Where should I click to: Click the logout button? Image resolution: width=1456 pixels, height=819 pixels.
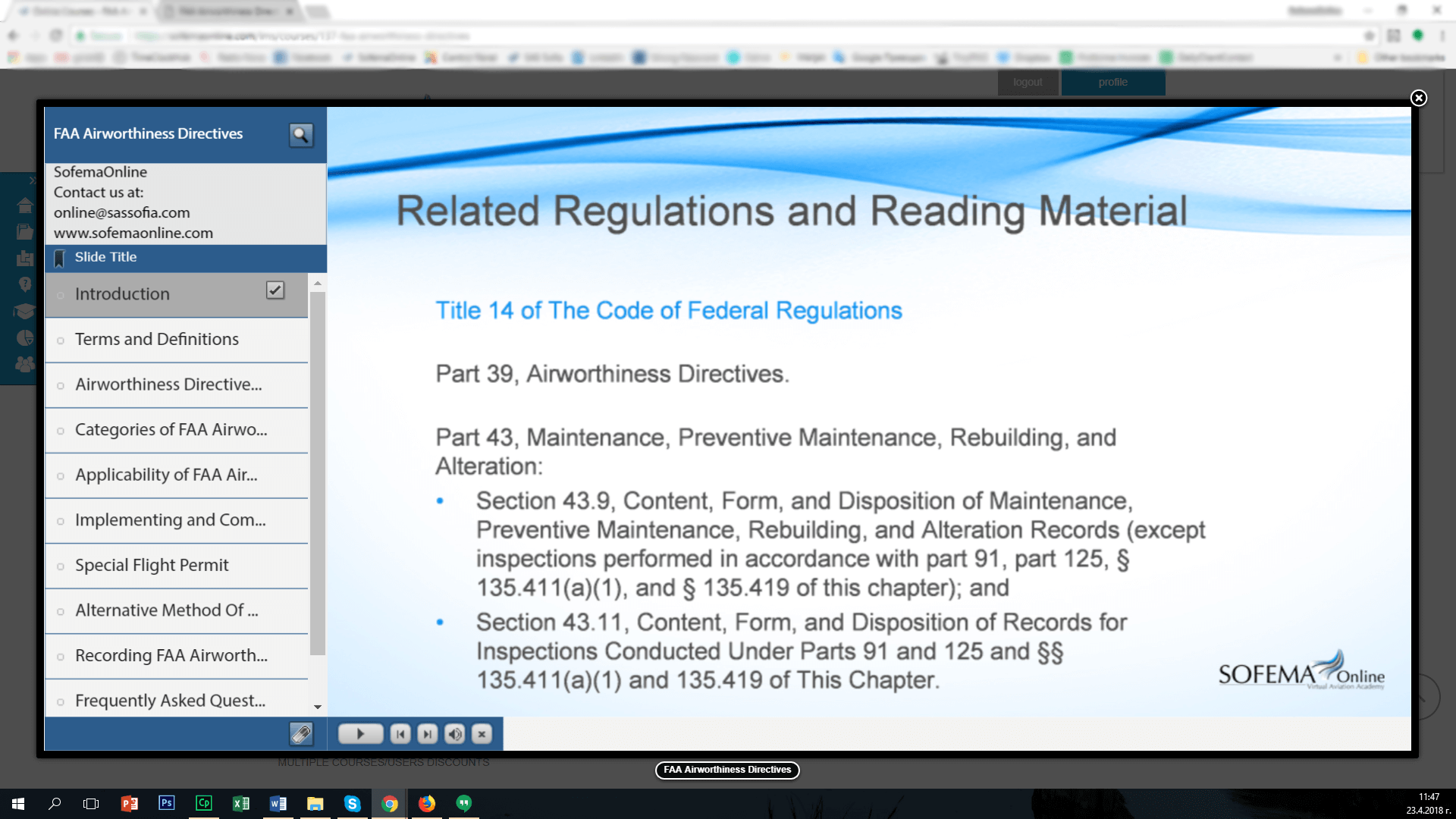point(1028,82)
